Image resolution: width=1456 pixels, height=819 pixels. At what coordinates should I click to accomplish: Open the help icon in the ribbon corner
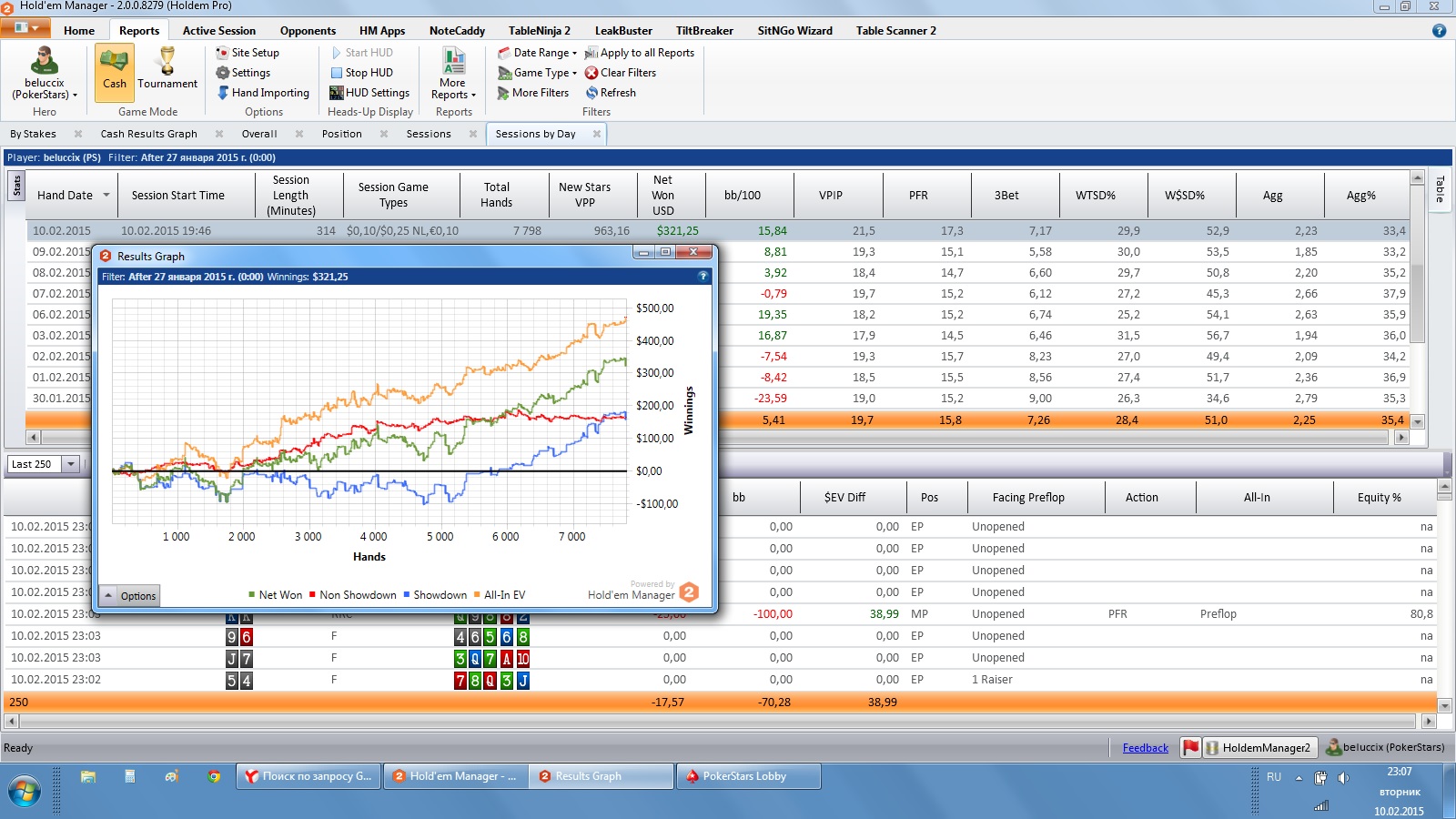1439,30
